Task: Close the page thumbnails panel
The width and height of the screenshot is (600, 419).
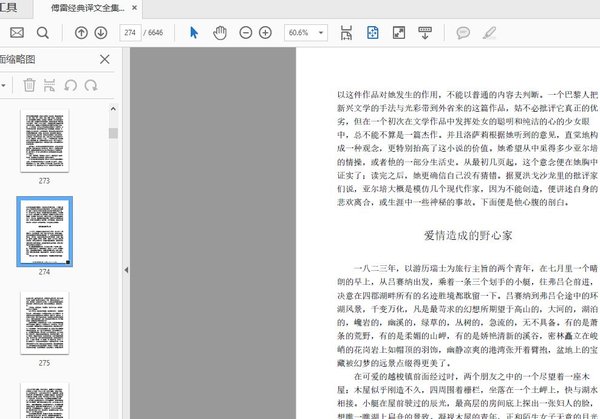Action: pyautogui.click(x=105, y=59)
